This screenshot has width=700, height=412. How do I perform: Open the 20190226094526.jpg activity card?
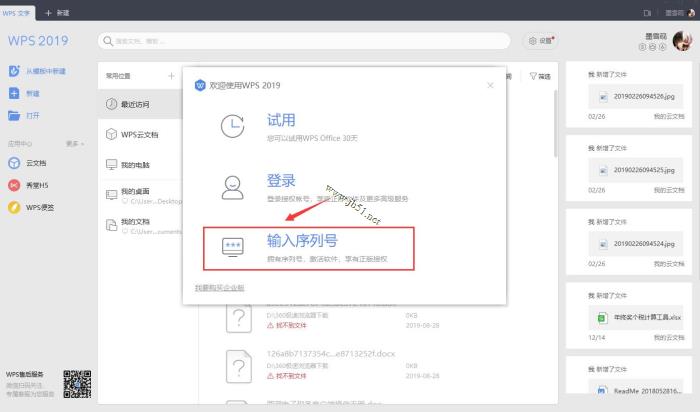(629, 95)
